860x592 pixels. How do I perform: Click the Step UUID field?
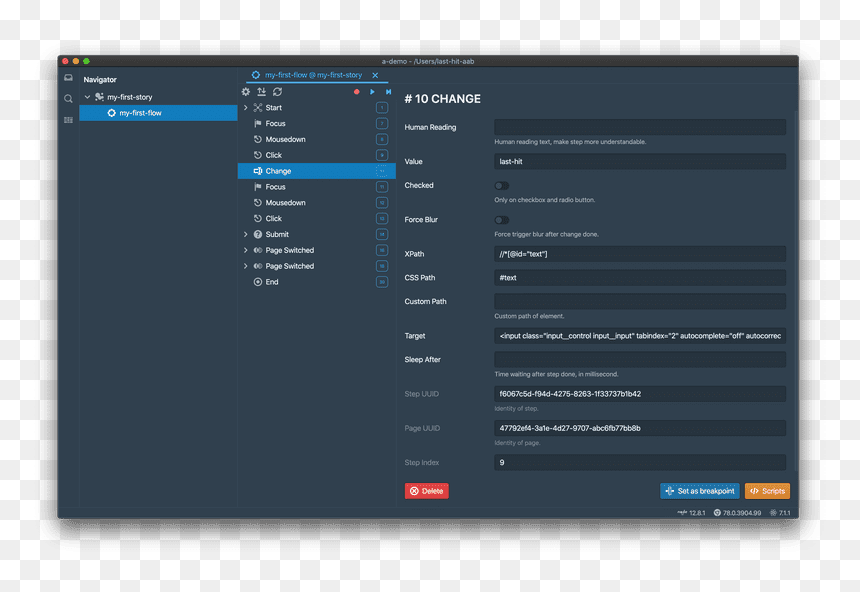[x=640, y=394]
